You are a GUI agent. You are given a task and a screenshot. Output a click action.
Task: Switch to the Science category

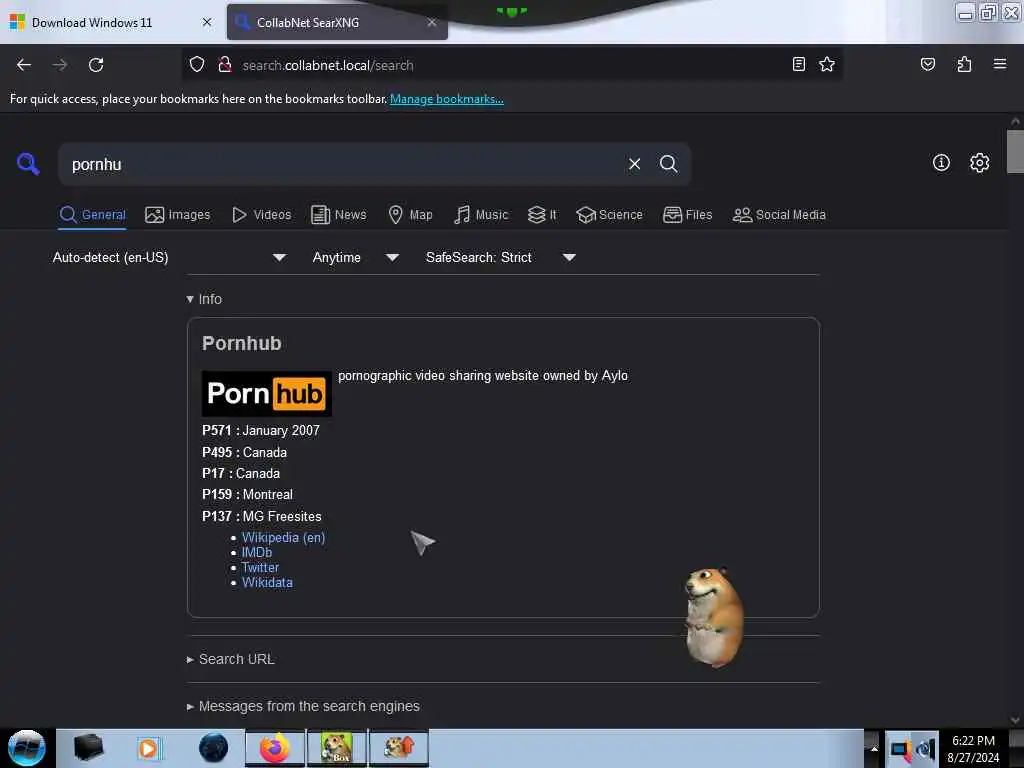tap(609, 215)
